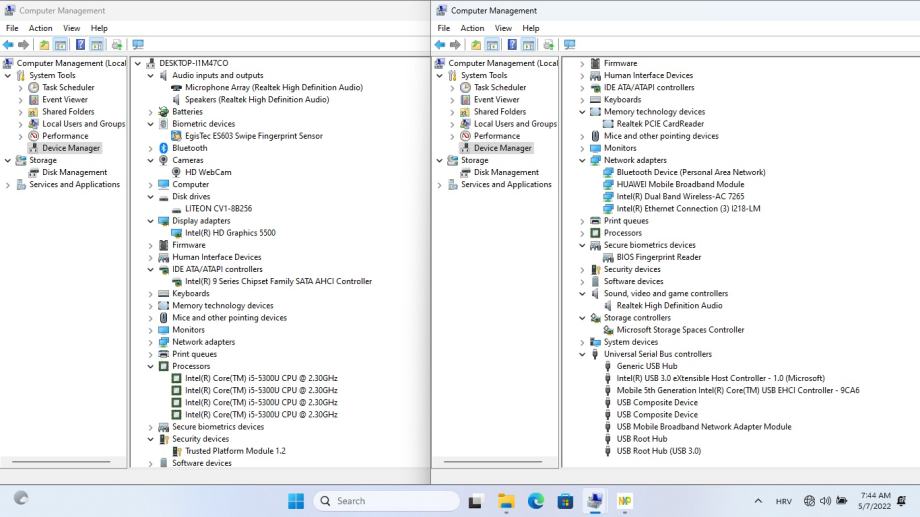
Task: Select Disk Management in right window
Action: pos(506,172)
